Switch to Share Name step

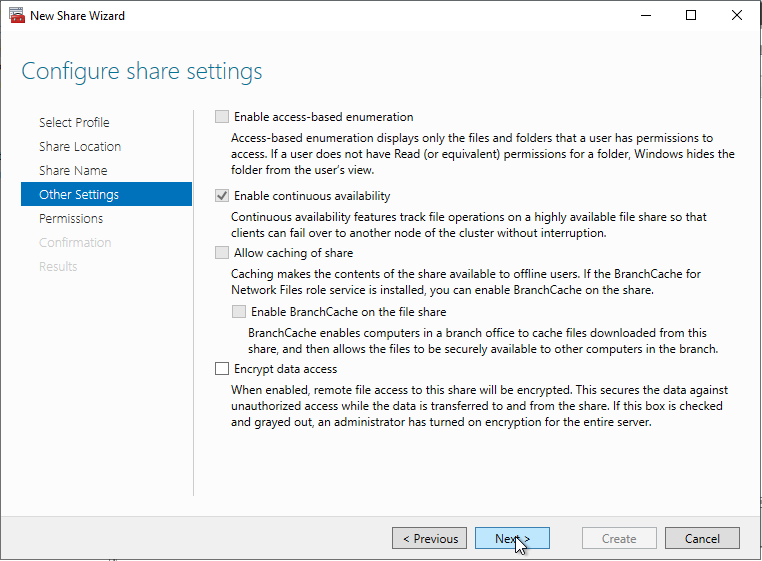[x=73, y=170]
